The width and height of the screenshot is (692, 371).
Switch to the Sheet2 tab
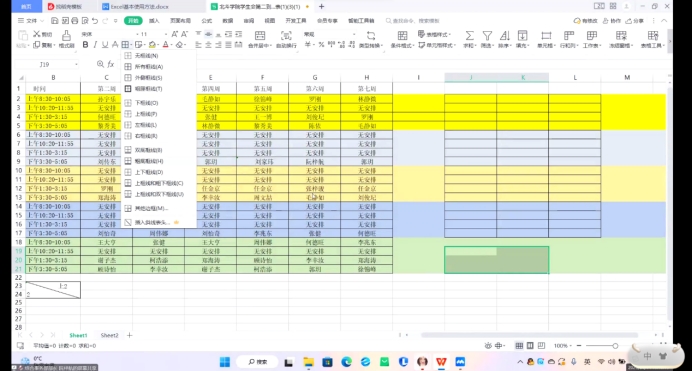109,335
